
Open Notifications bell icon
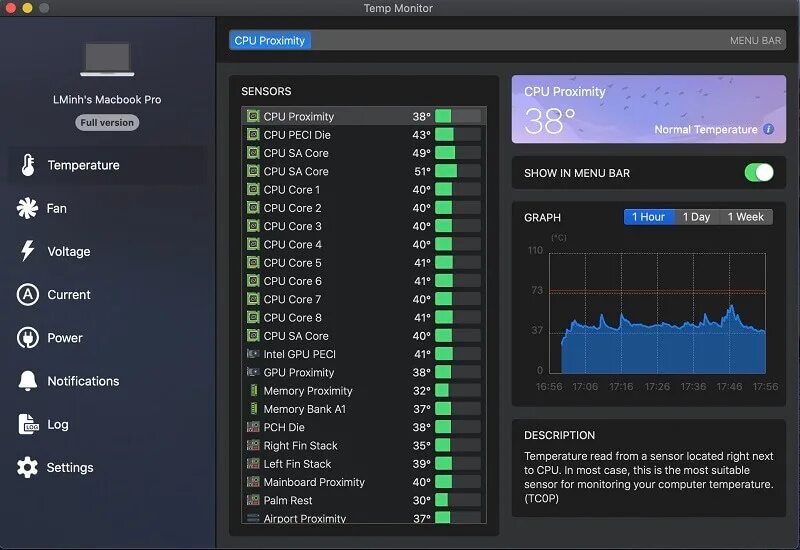pyautogui.click(x=28, y=381)
